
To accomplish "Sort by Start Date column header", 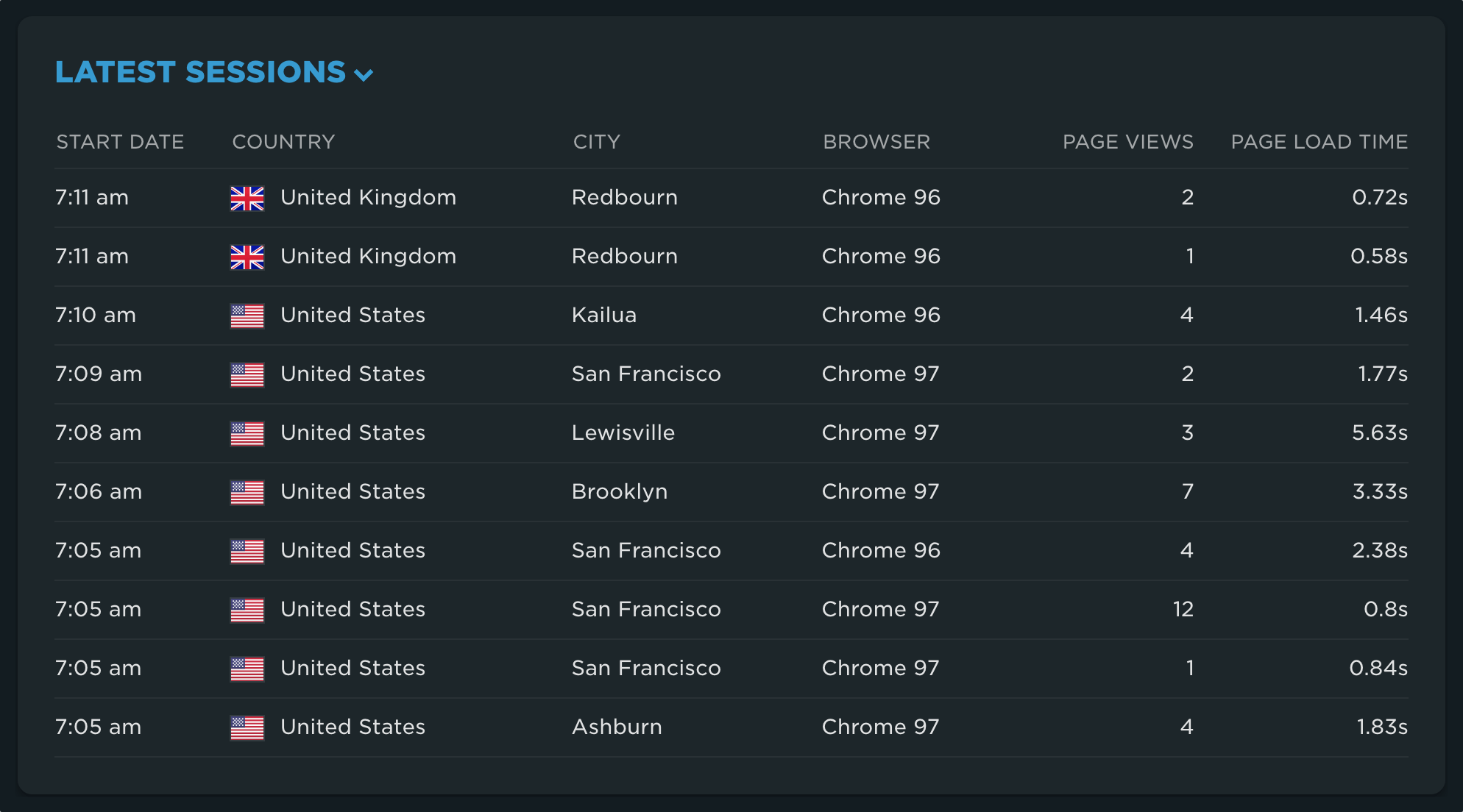I will [120, 142].
